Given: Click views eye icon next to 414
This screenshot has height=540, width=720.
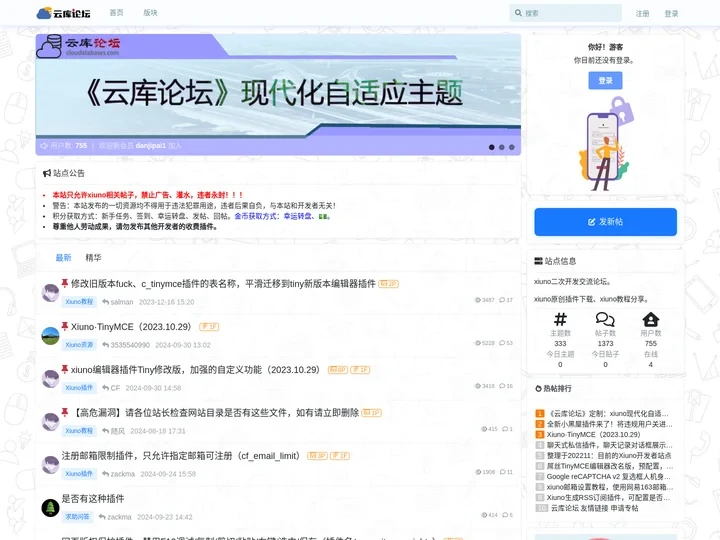Looking at the screenshot, I should [484, 515].
